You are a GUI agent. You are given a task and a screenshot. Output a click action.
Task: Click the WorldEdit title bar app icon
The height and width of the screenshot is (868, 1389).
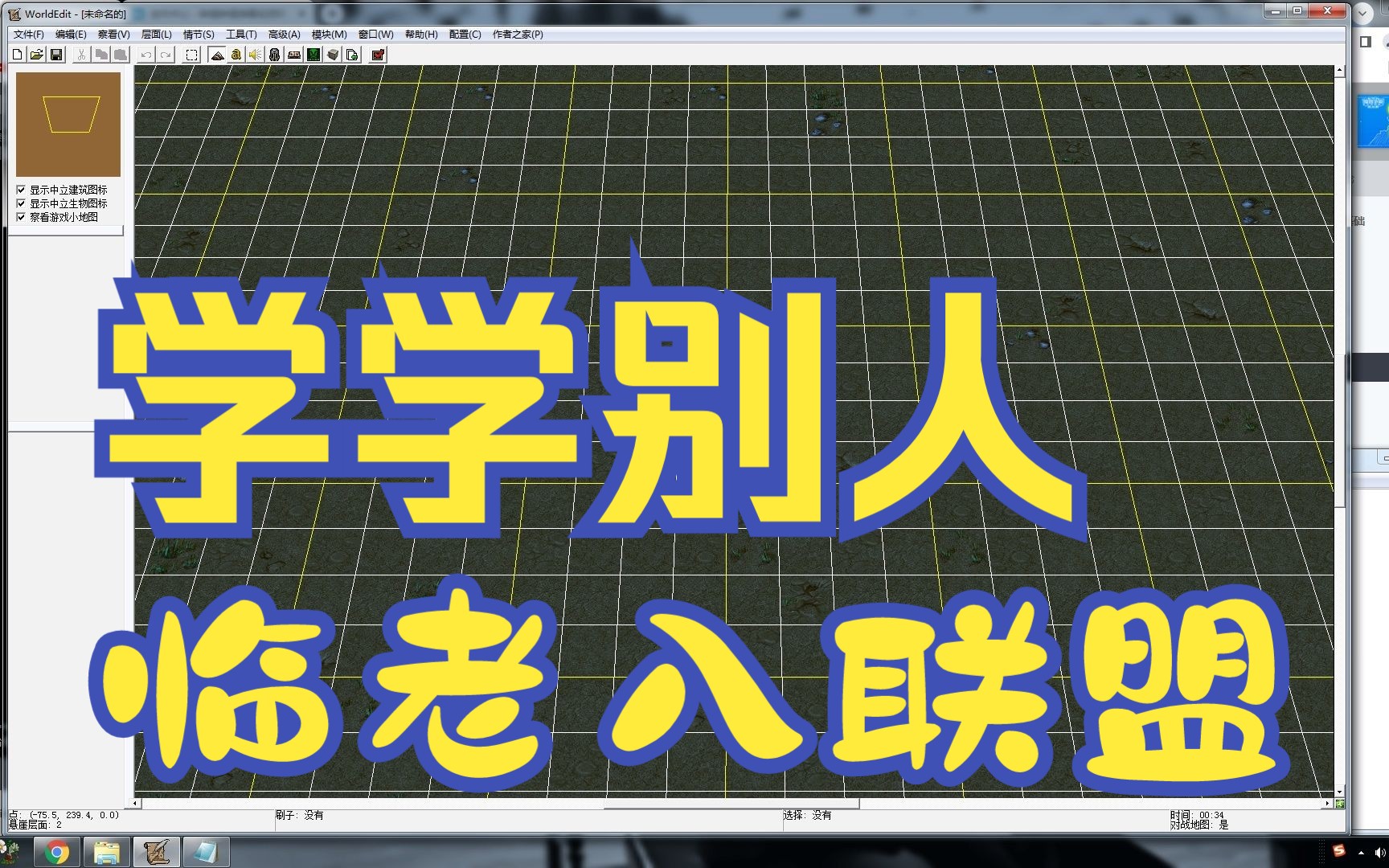(14, 14)
